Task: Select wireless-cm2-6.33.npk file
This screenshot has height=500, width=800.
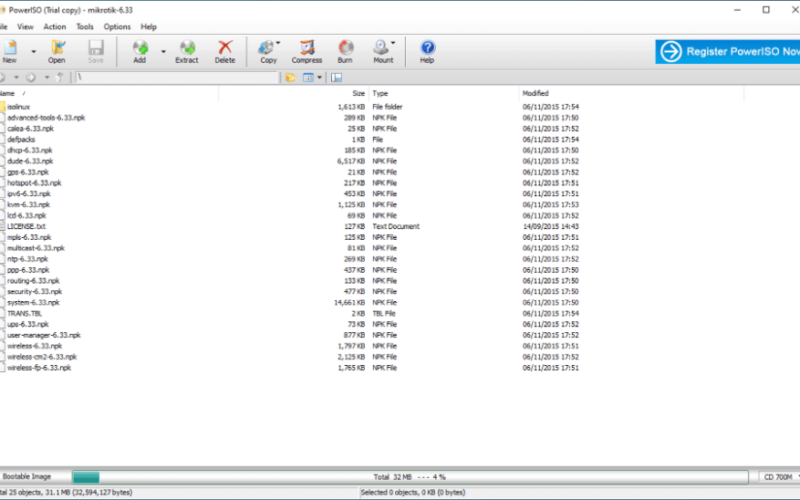Action: click(x=42, y=357)
